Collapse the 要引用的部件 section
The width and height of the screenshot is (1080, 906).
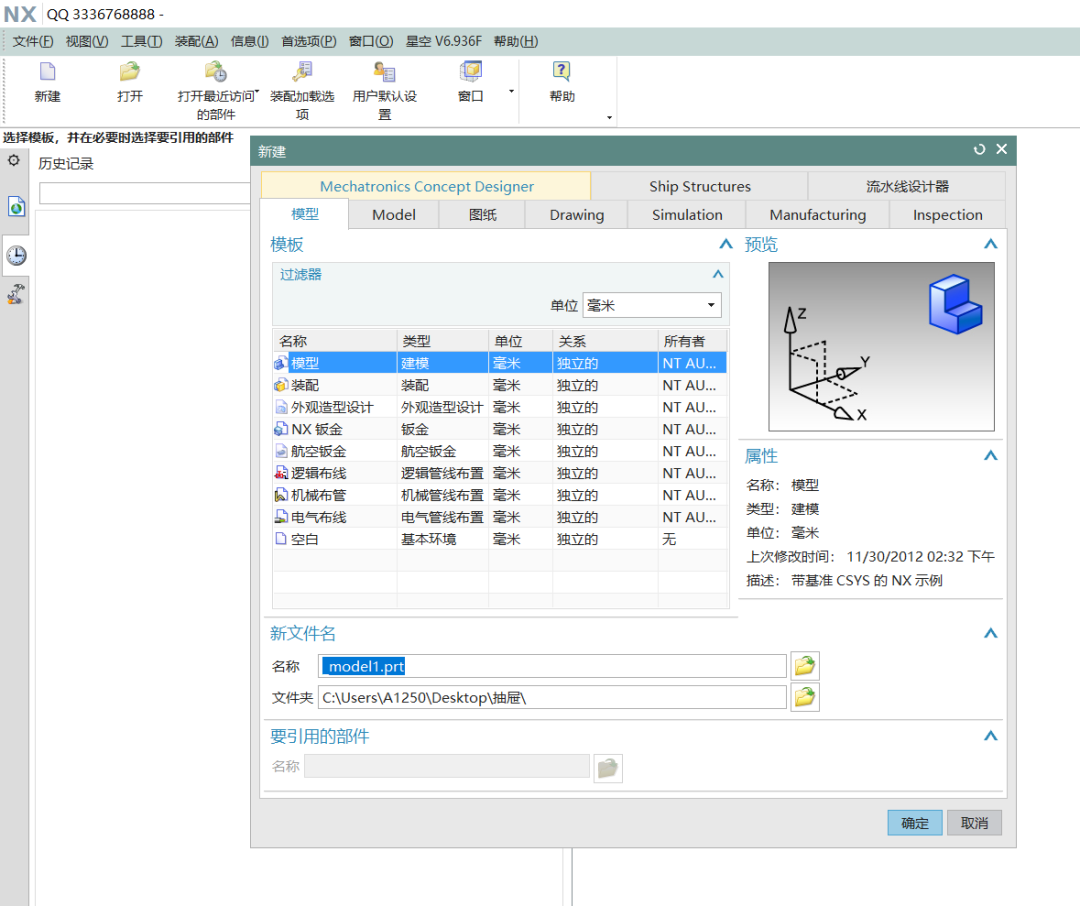click(990, 736)
